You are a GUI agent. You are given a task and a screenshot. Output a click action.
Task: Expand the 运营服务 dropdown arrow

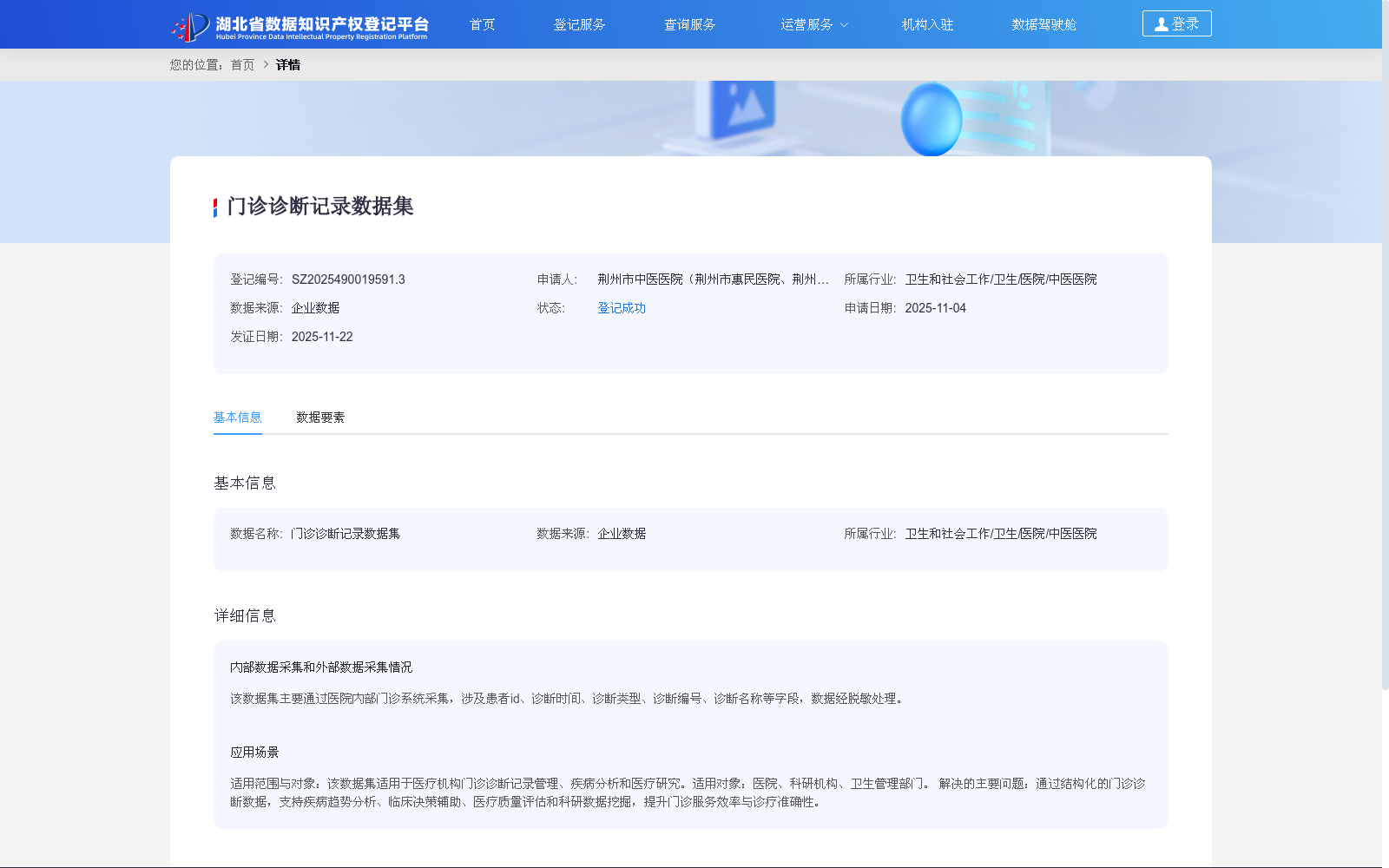[844, 25]
